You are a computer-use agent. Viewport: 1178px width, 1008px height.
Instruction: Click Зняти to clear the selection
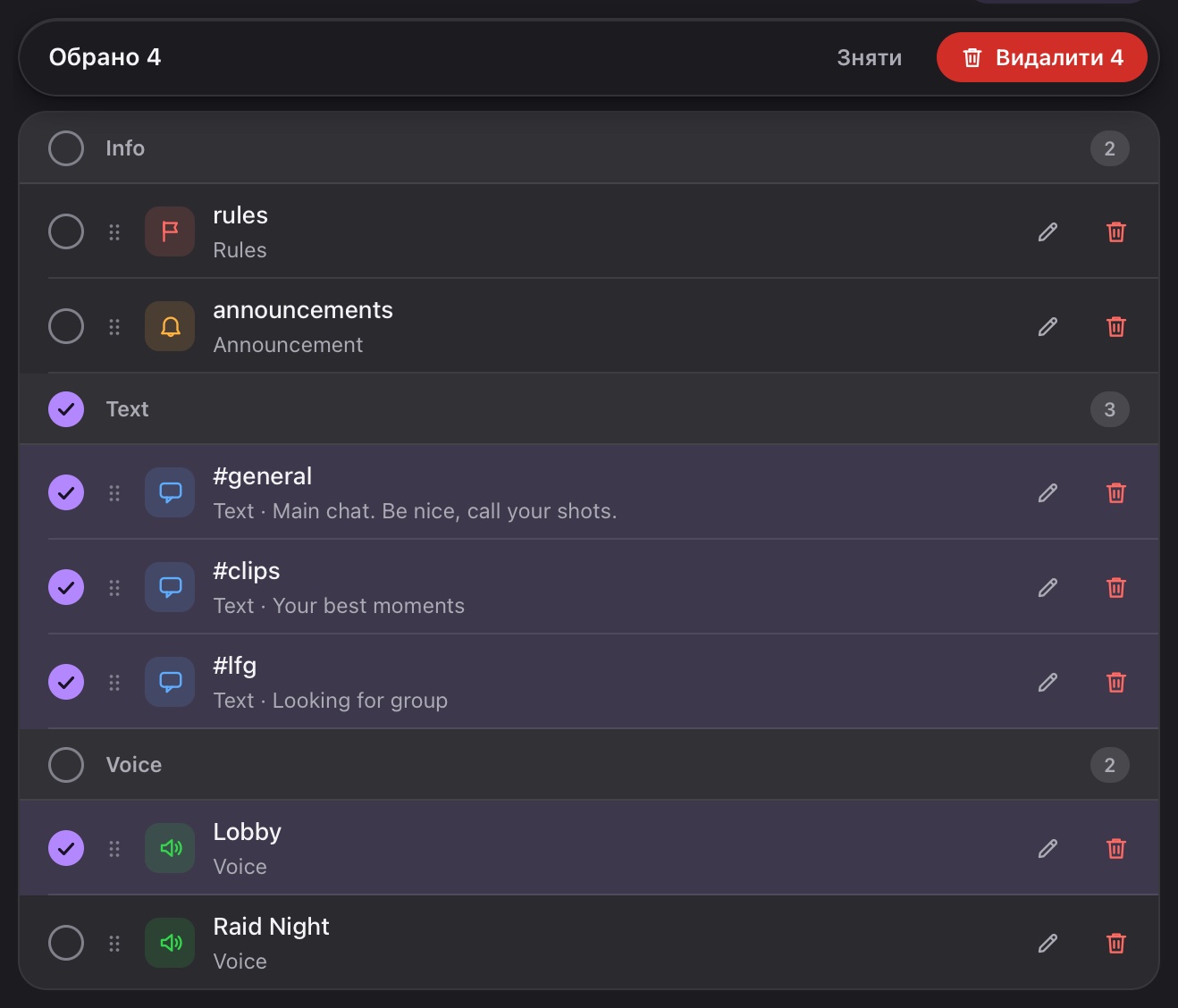869,57
